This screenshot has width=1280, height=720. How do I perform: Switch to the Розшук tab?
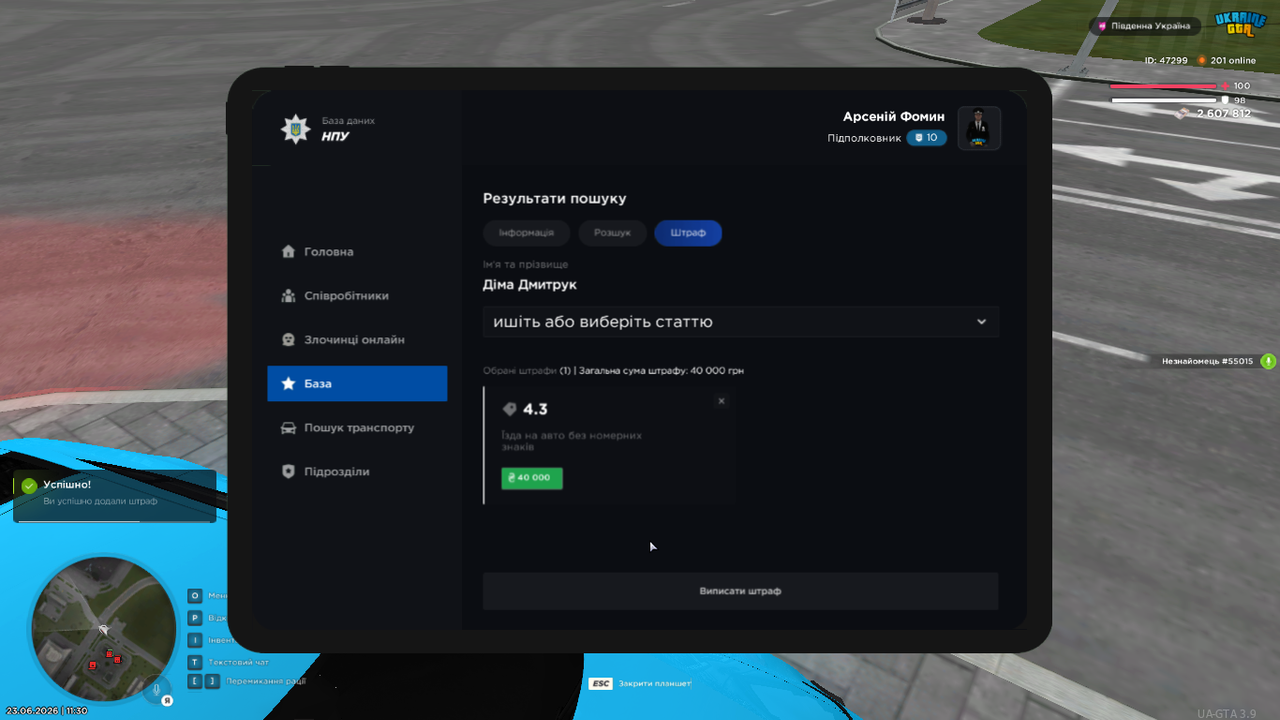[612, 233]
